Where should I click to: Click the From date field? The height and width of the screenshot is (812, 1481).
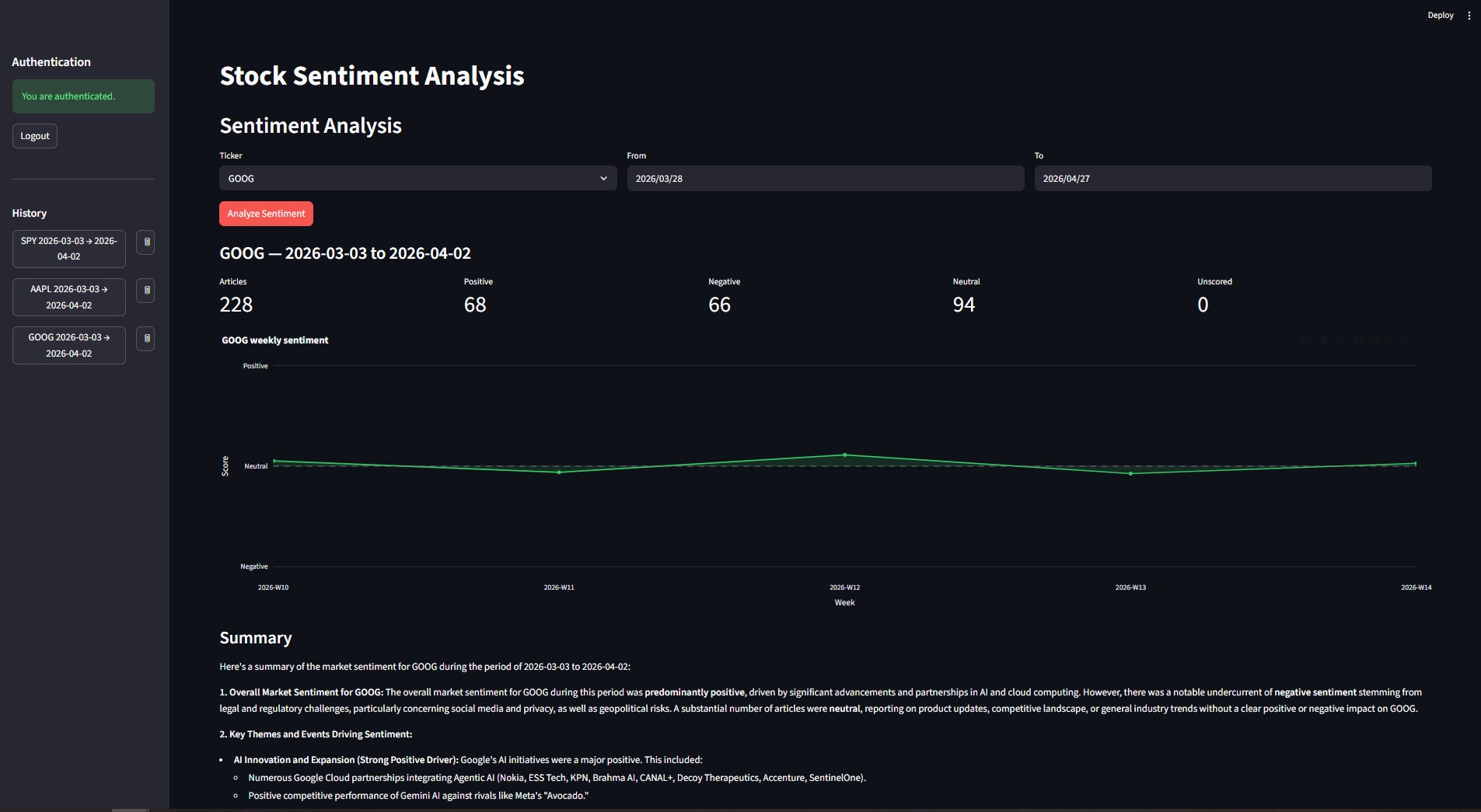click(825, 179)
